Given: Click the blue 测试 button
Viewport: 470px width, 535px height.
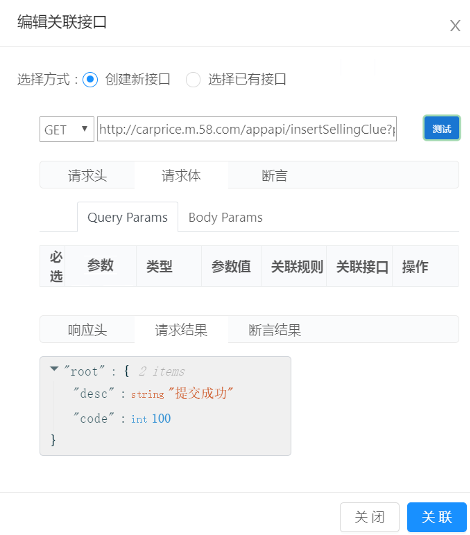Looking at the screenshot, I should [442, 128].
